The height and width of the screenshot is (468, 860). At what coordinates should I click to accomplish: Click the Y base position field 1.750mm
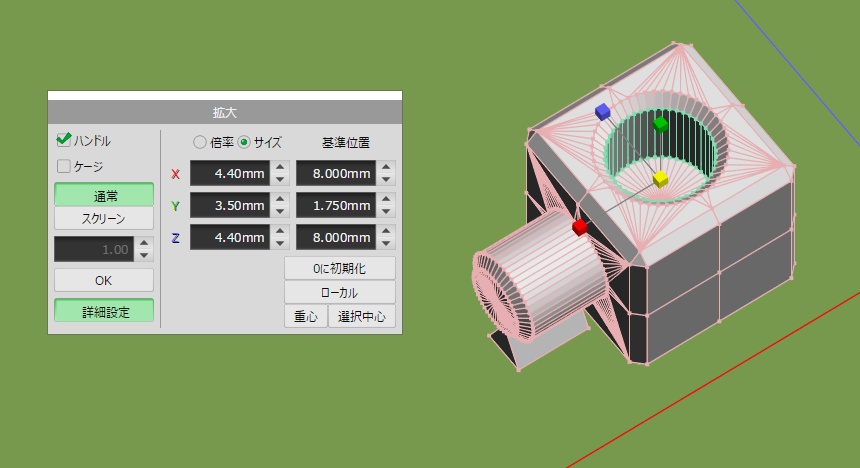pos(336,205)
